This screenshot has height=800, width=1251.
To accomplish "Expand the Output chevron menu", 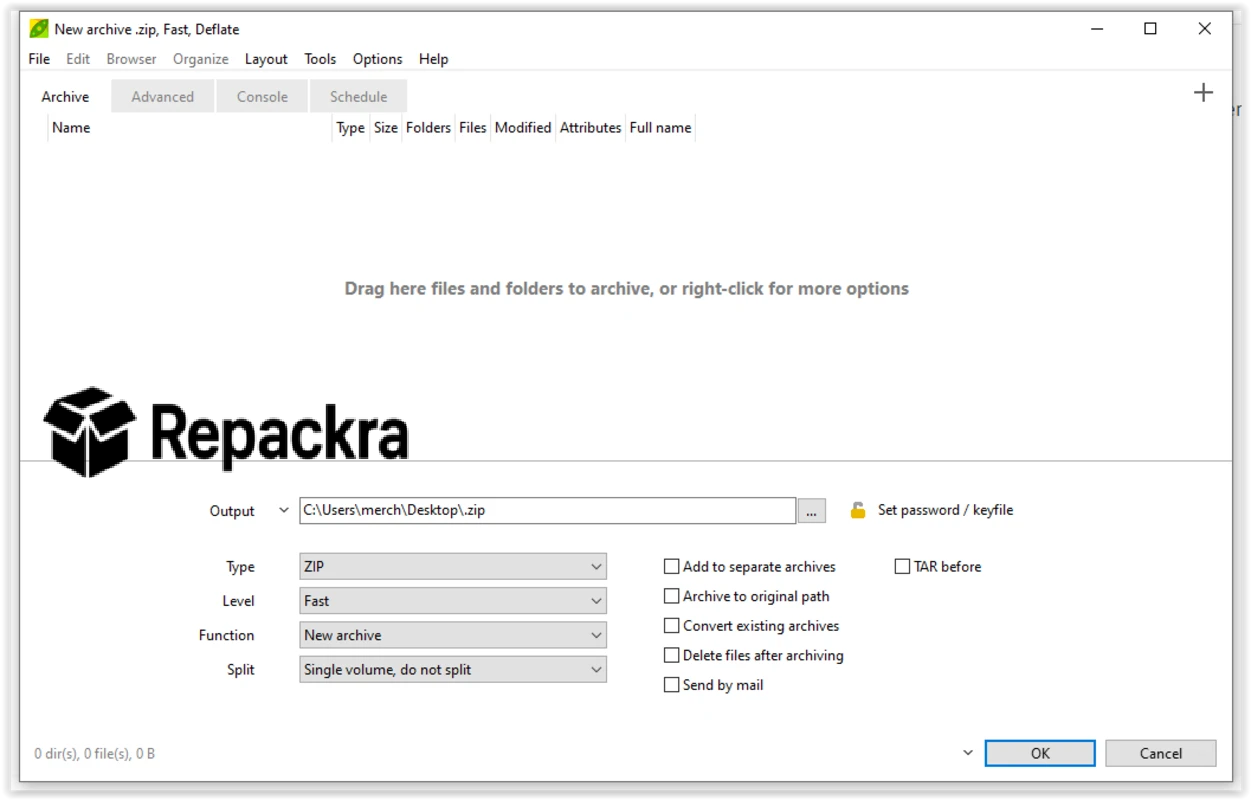I will (284, 510).
